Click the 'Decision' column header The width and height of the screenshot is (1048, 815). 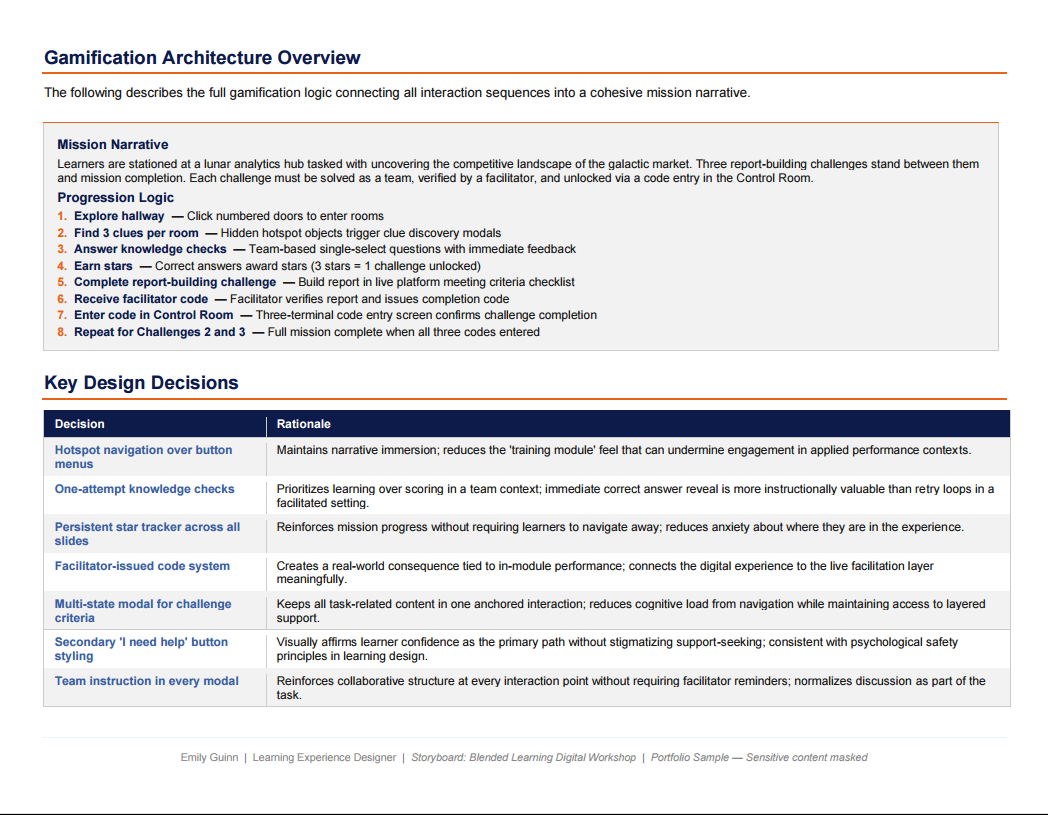[x=80, y=424]
